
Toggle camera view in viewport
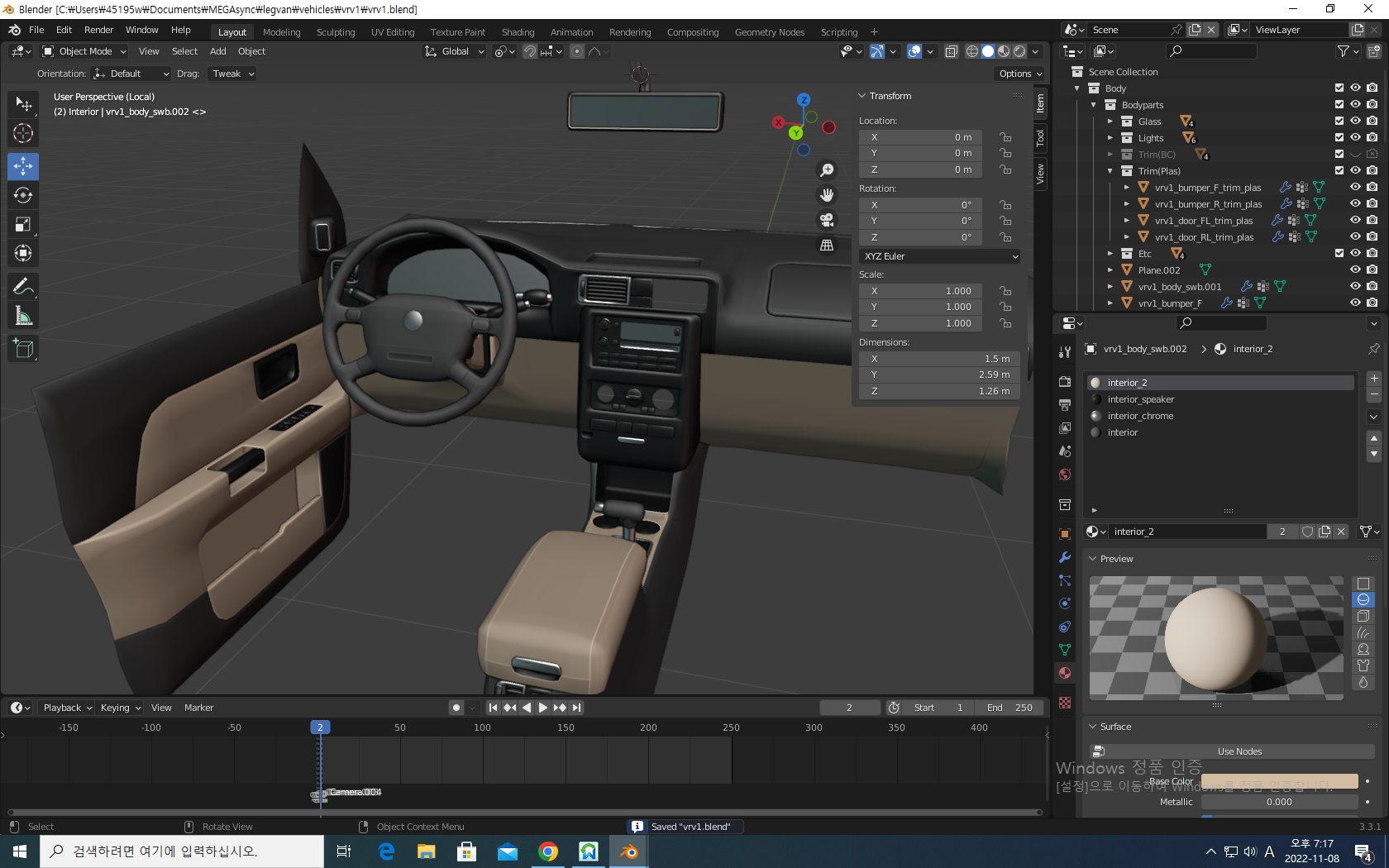(x=826, y=220)
